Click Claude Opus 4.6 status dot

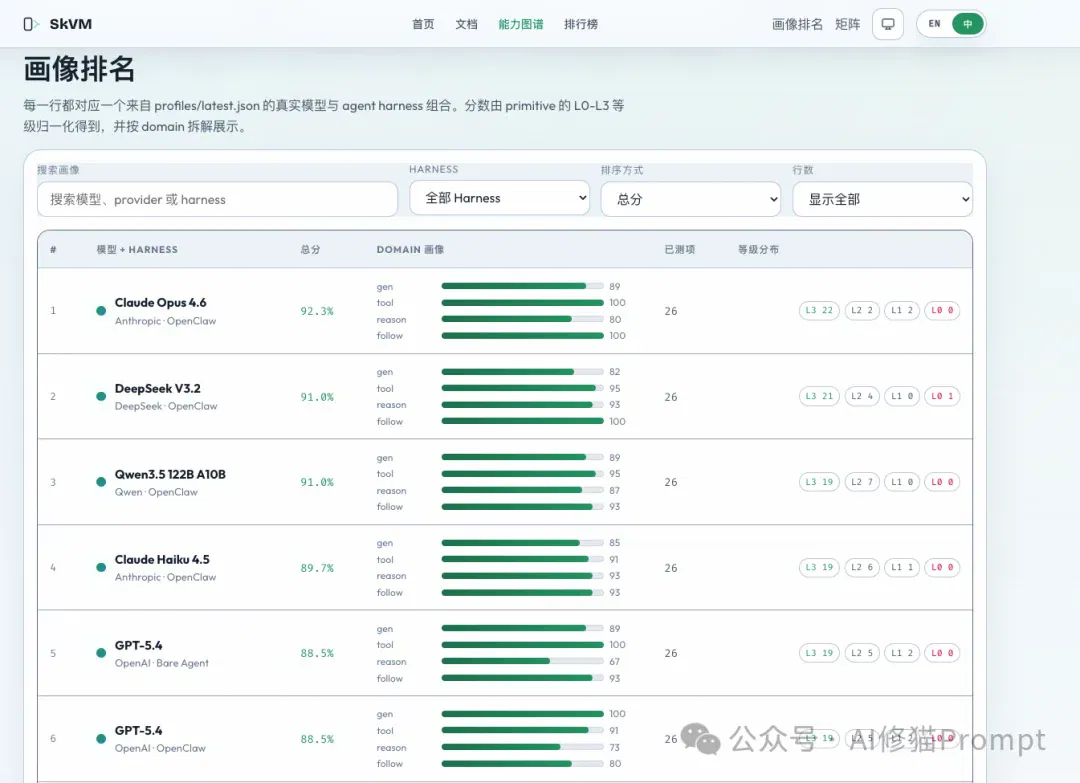tap(101, 311)
